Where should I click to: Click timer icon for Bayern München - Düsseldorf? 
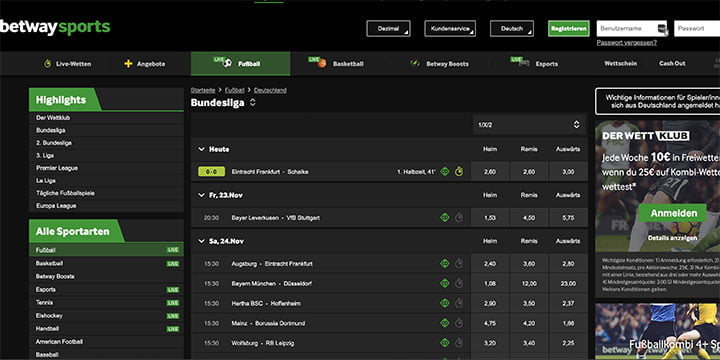(459, 284)
